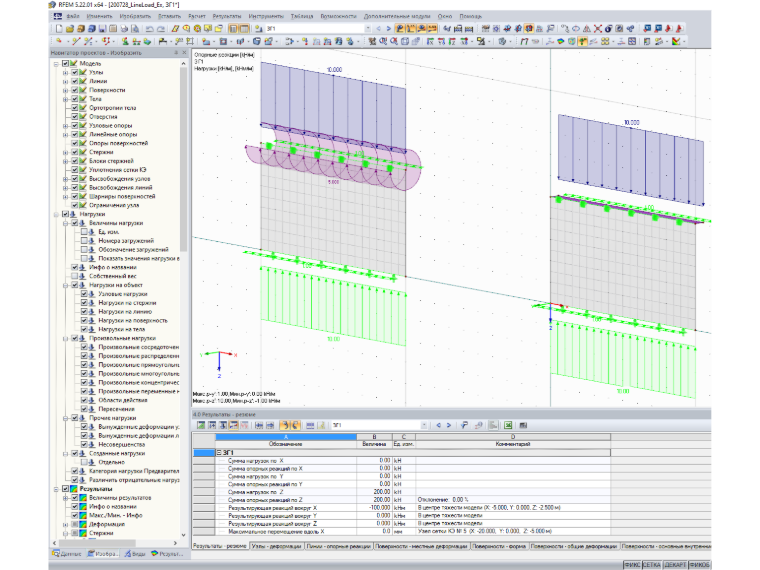Click the Redo arrow icon

coord(160,29)
